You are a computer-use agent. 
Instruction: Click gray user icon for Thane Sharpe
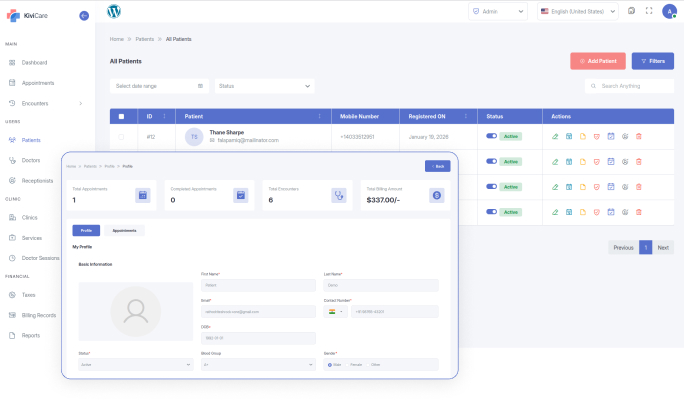tap(625, 137)
